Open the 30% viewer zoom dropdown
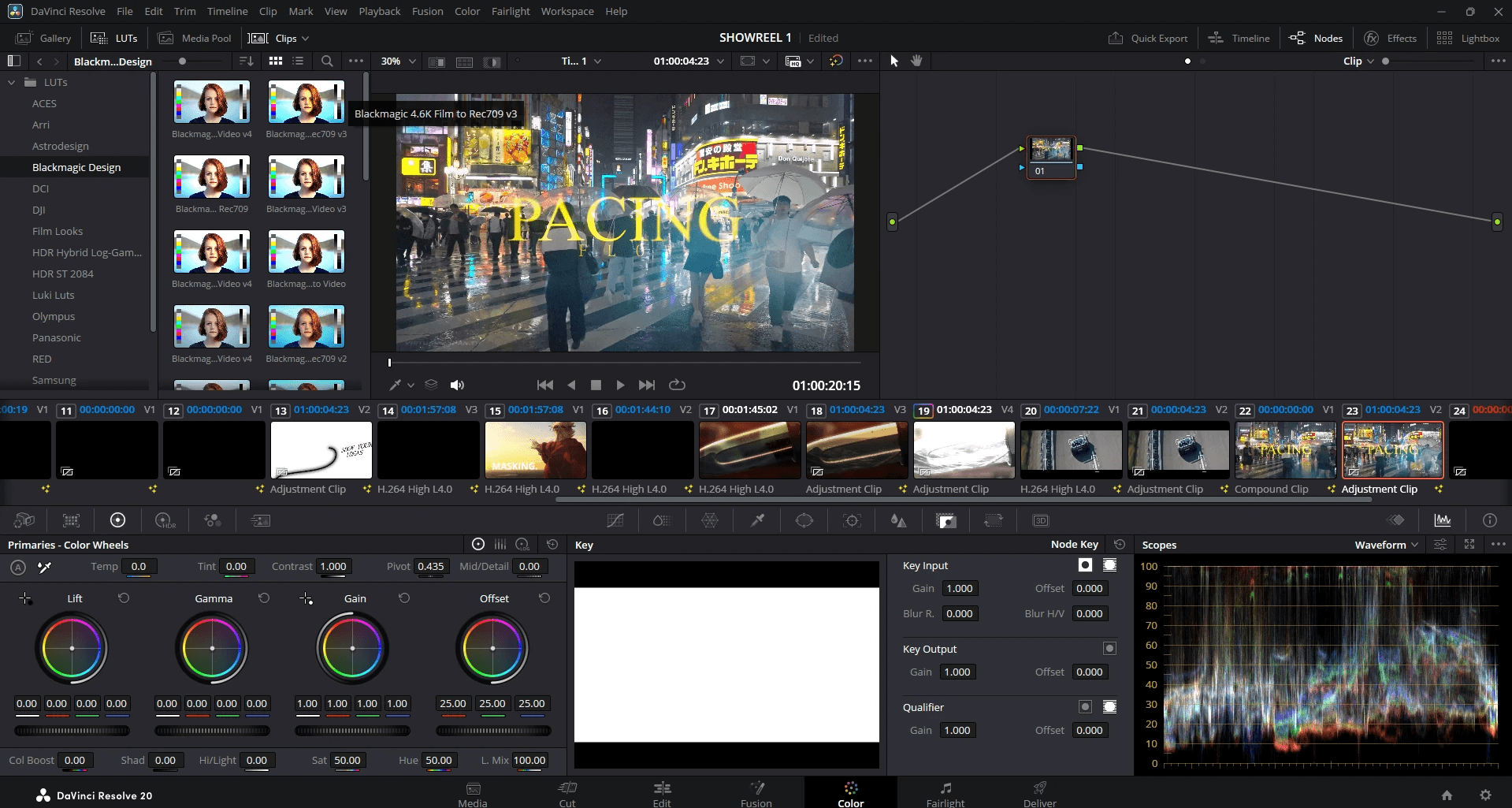The image size is (1512, 808). tap(398, 61)
